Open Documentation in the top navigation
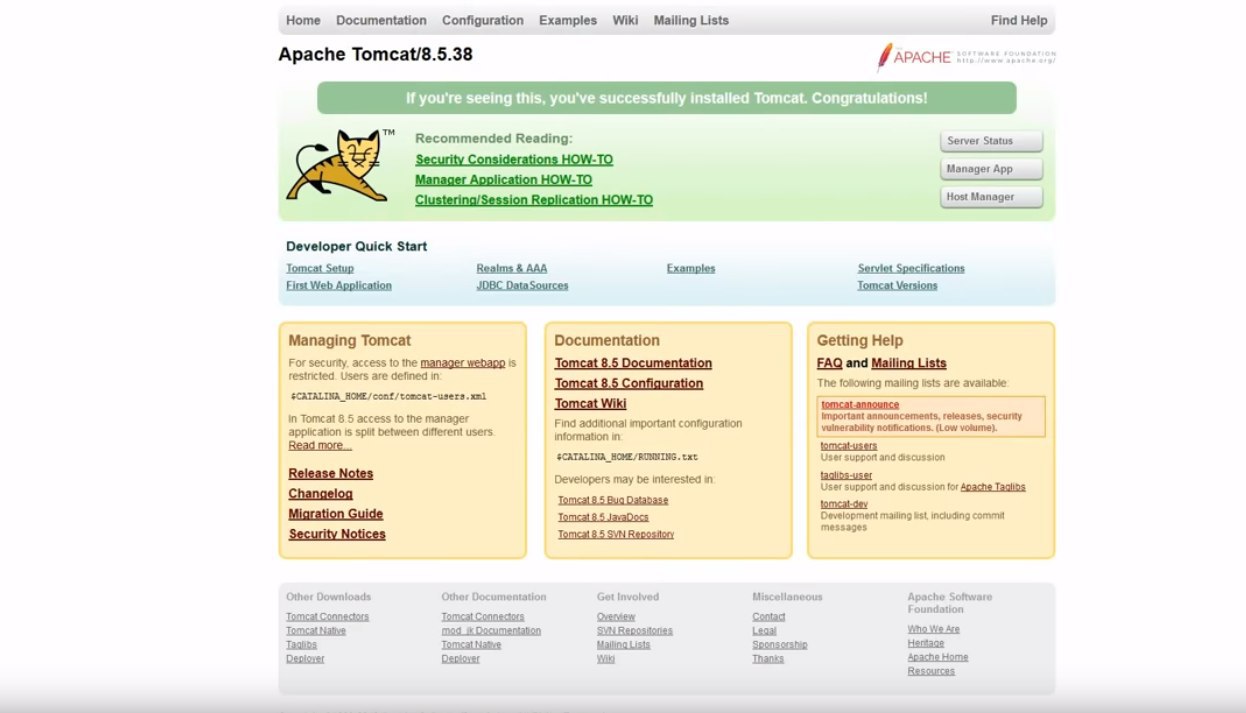The height and width of the screenshot is (713, 1246). (381, 20)
